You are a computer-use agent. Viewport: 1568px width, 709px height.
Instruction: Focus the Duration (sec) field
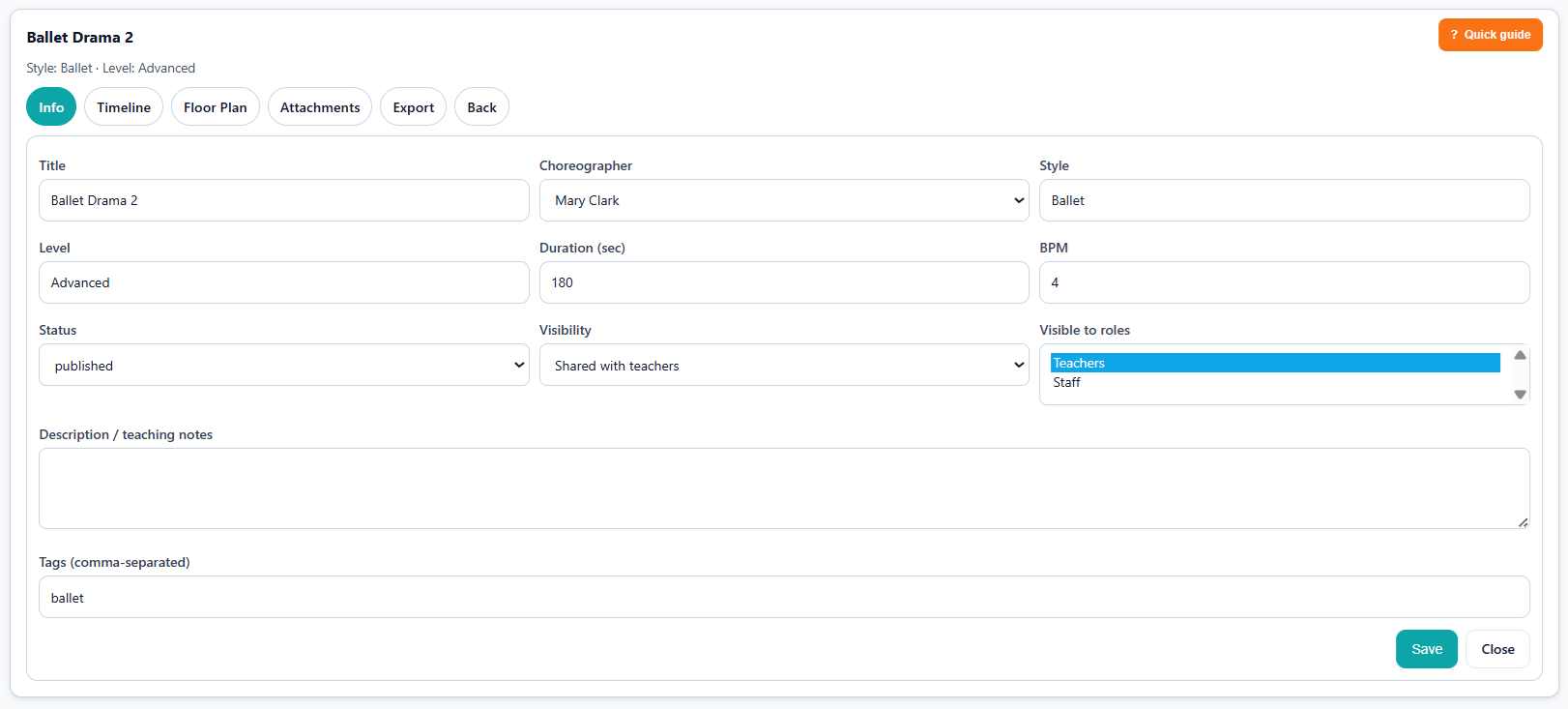pos(783,282)
